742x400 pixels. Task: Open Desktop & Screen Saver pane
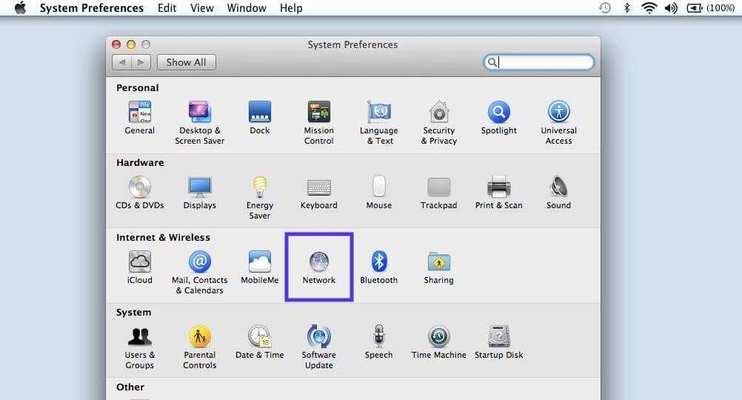pyautogui.click(x=200, y=123)
